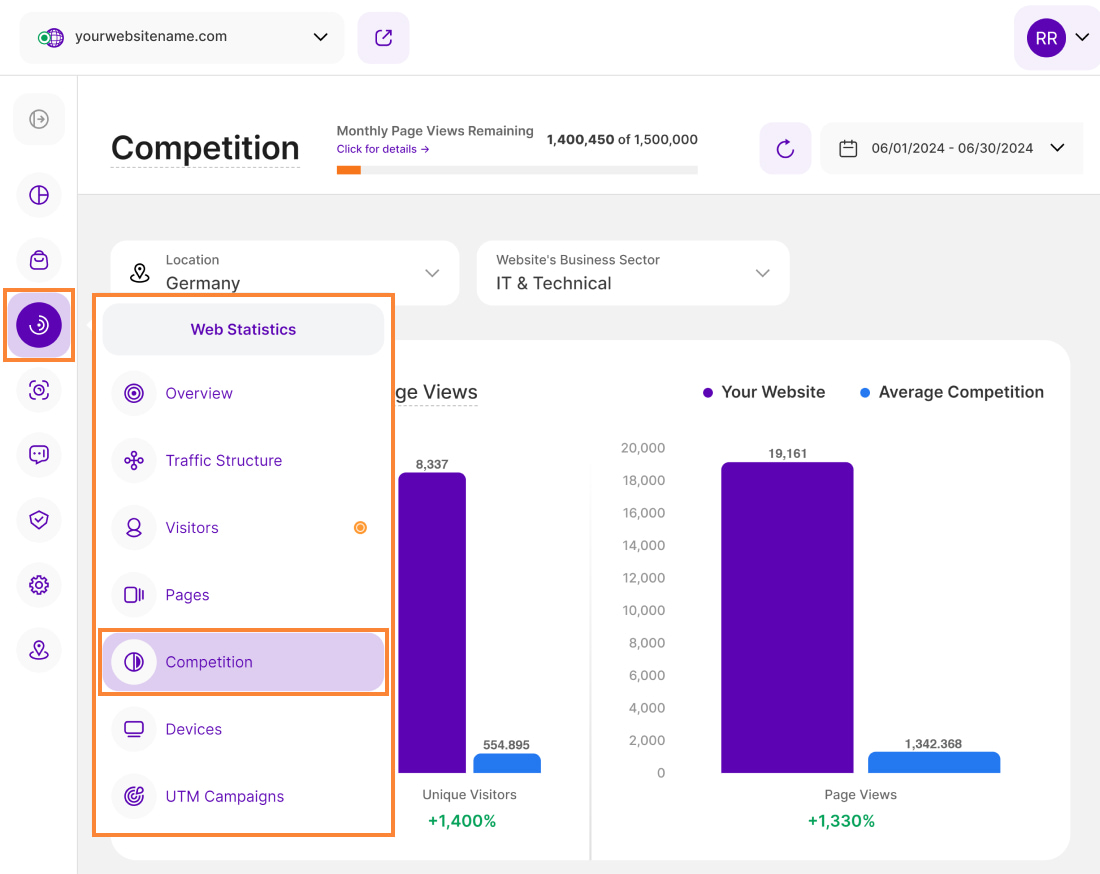This screenshot has width=1100, height=874.
Task: Open the settings gear sidebar icon
Action: click(x=39, y=585)
